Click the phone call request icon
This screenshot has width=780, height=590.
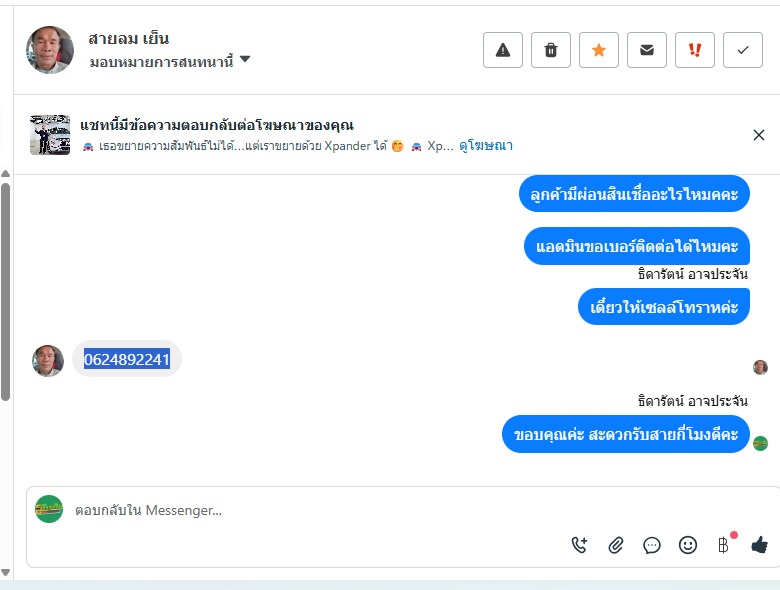click(x=580, y=545)
